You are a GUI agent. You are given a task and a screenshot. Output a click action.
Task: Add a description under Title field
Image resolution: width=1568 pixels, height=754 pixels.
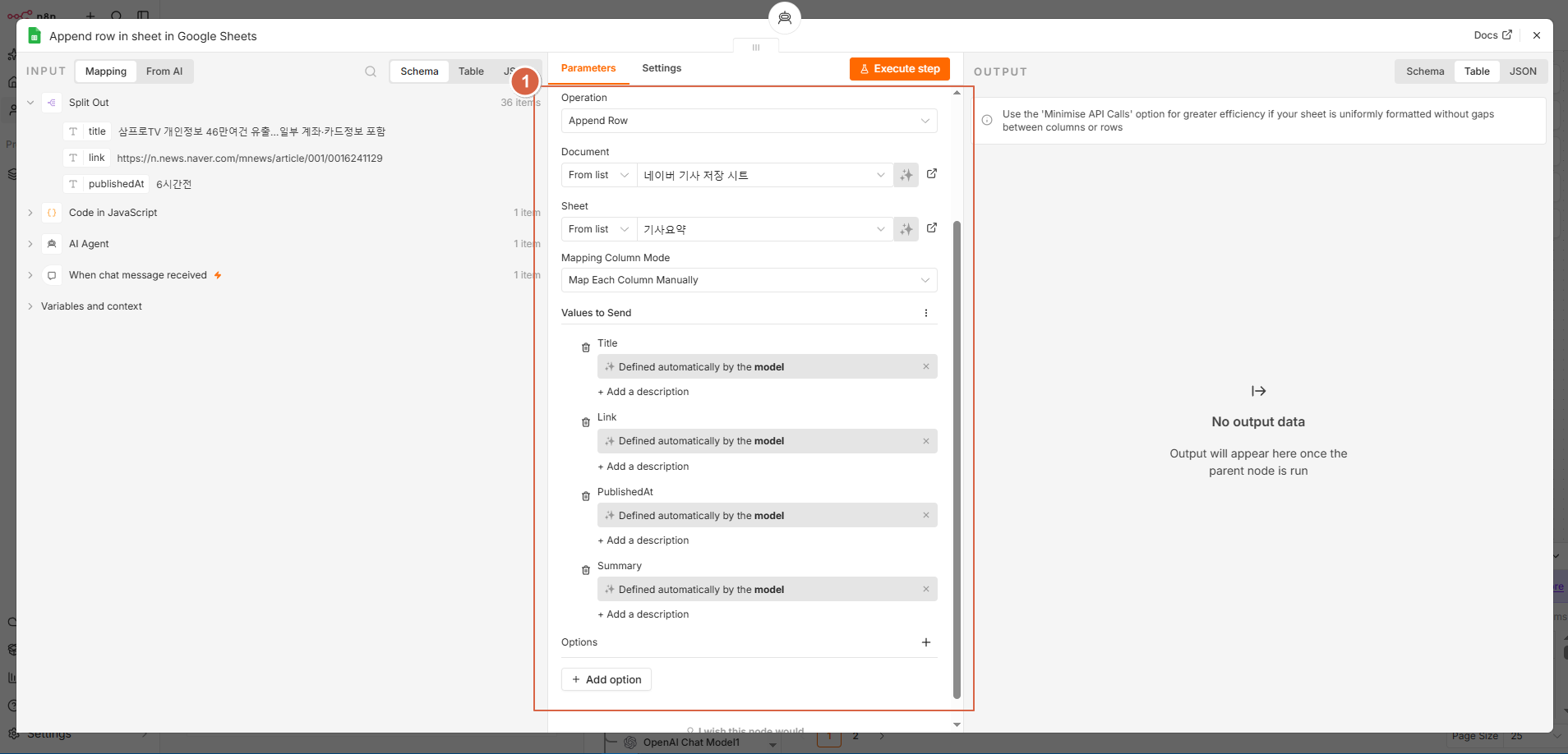coord(643,392)
